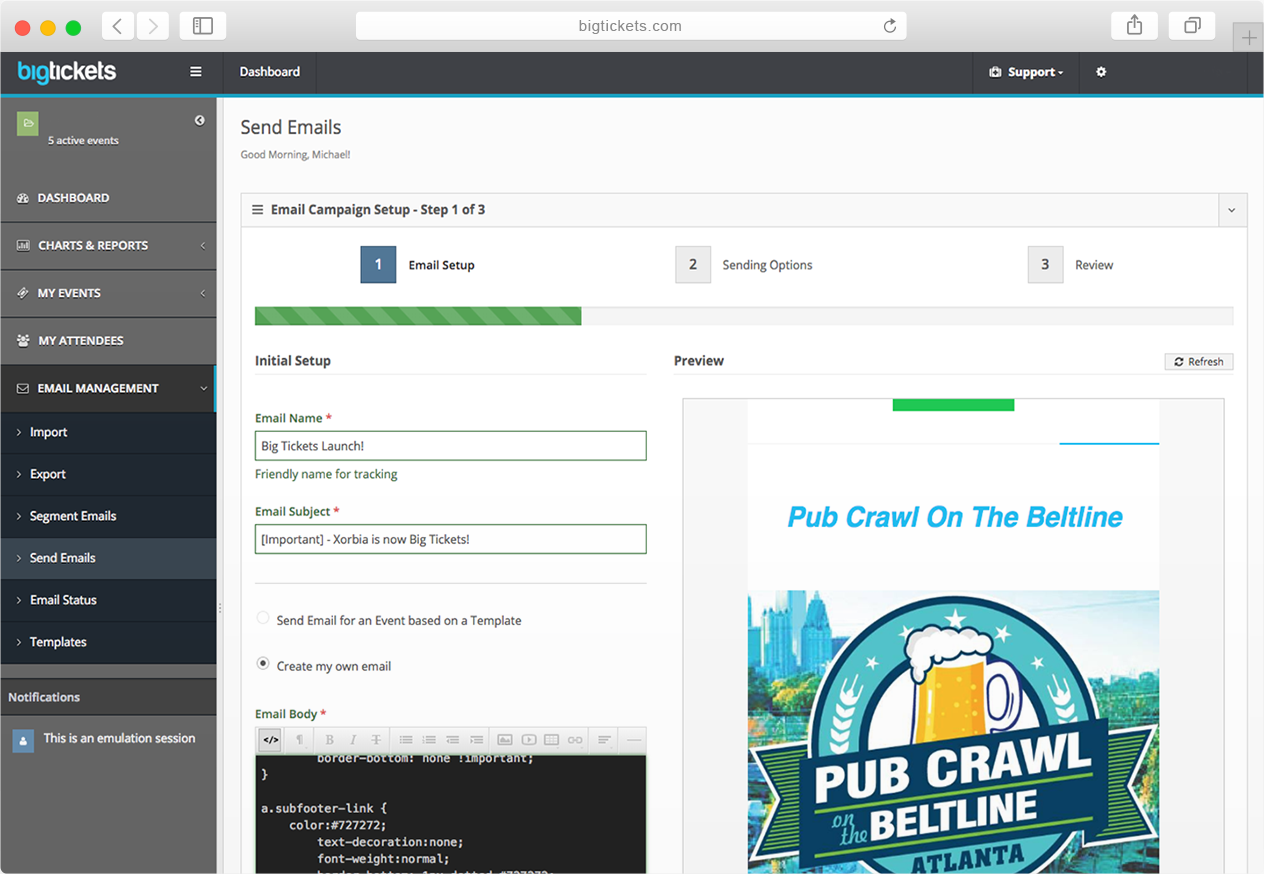Screen dimensions: 1264x874
Task: Insert an image using the editor toolbar
Action: [505, 740]
